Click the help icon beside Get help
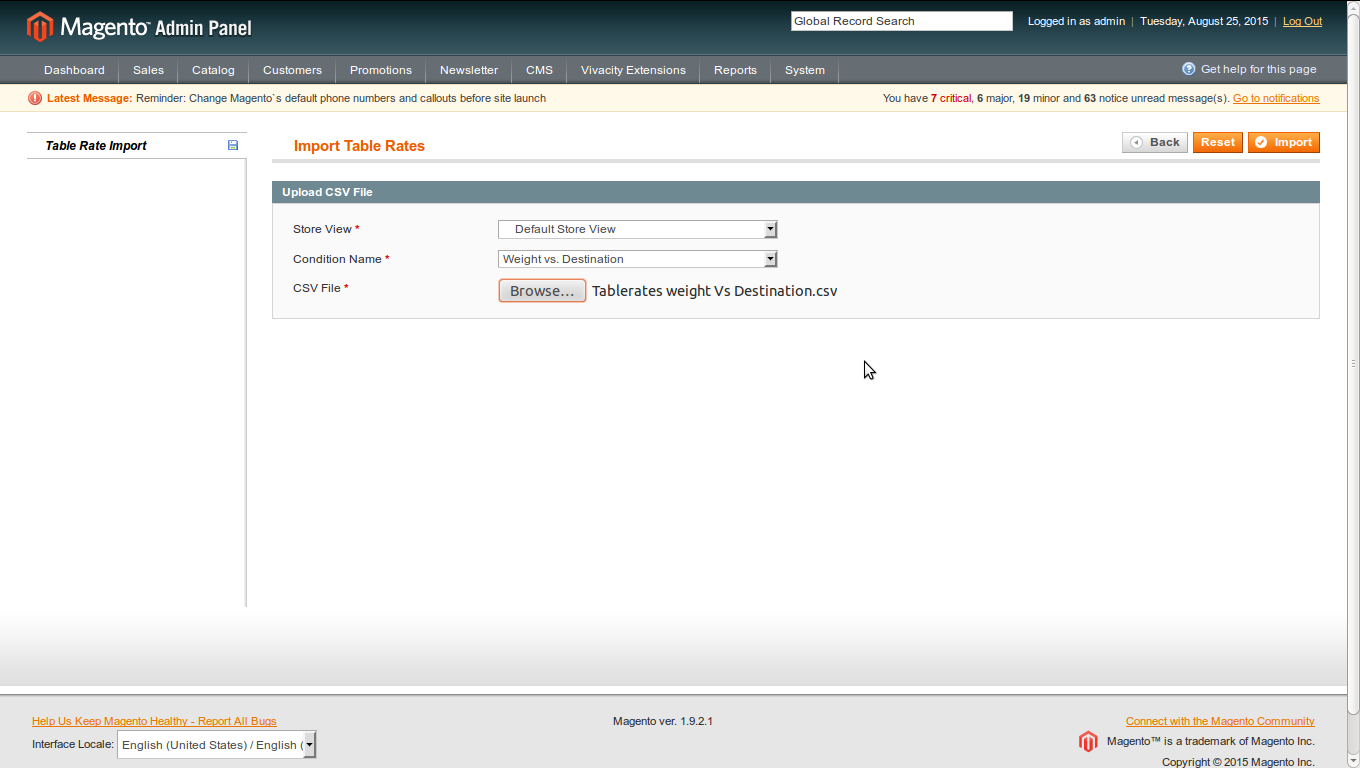This screenshot has width=1360, height=768. [x=1189, y=69]
